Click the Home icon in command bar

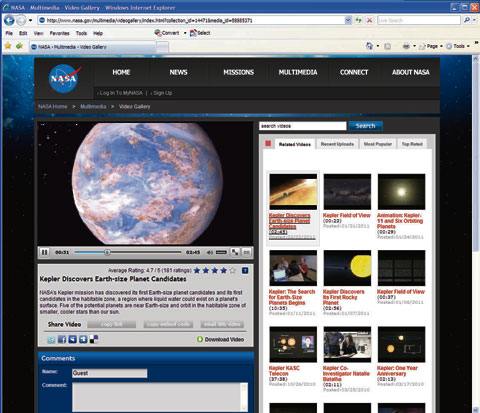coord(369,46)
